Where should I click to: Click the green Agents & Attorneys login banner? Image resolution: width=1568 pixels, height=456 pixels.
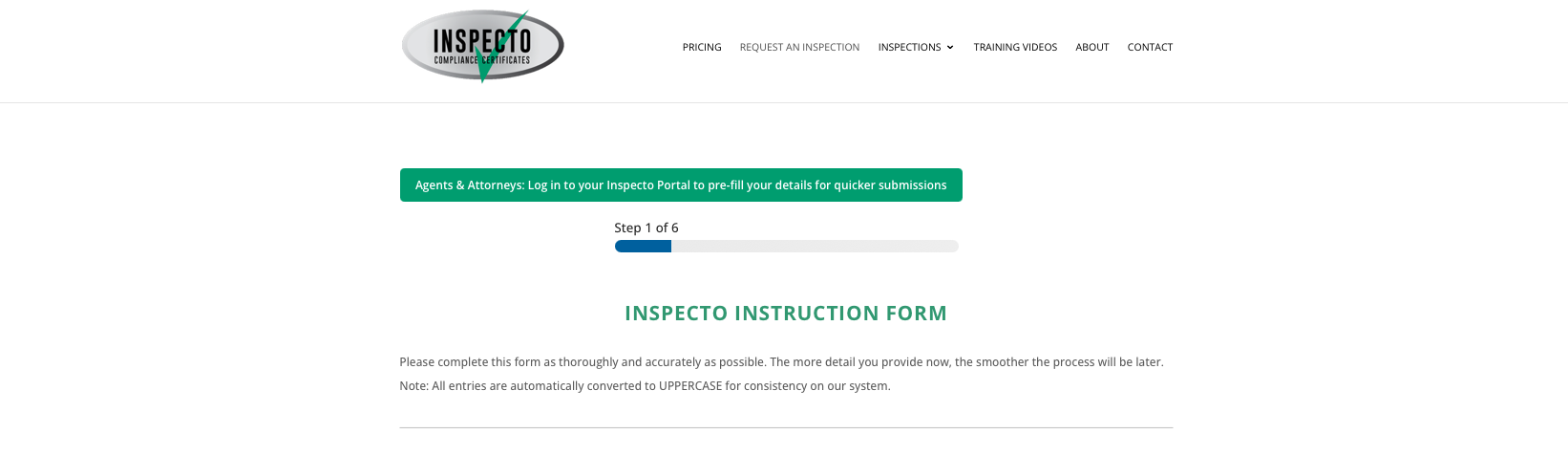(681, 185)
